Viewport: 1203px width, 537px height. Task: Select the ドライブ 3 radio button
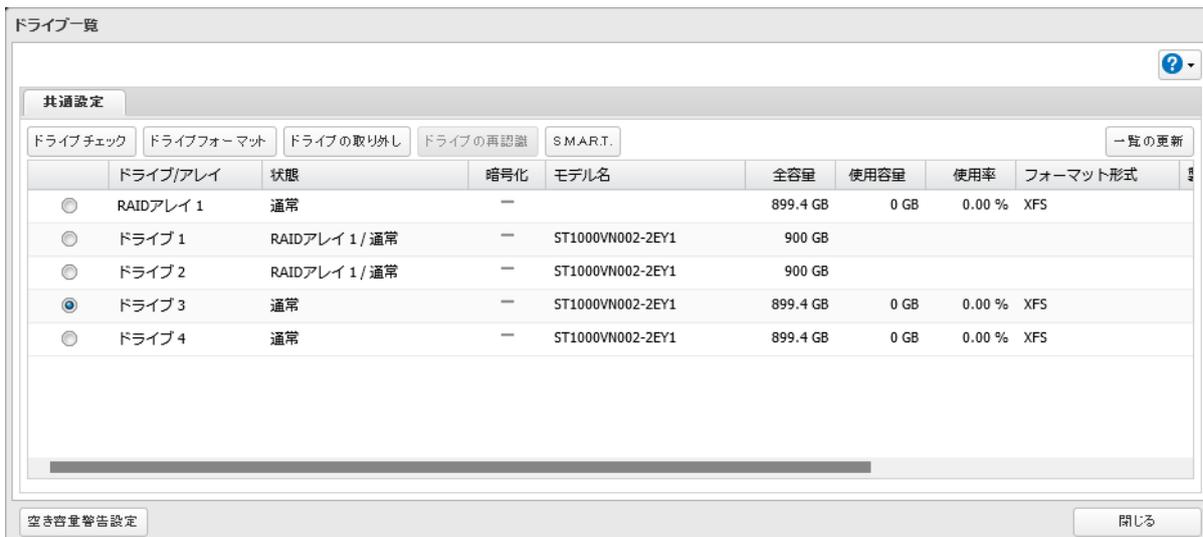point(68,304)
